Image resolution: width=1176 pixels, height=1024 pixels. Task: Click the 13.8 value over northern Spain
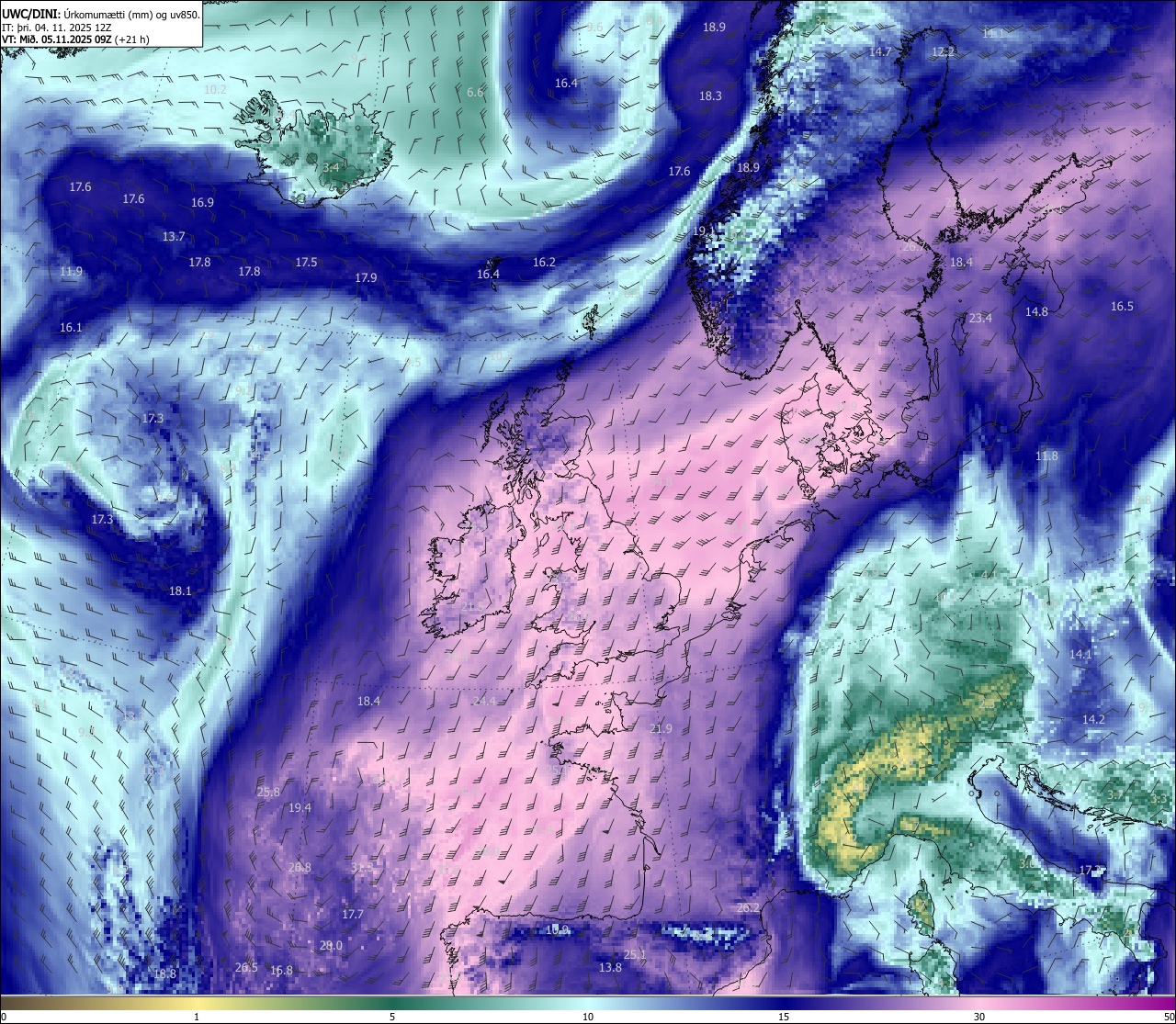tap(610, 967)
